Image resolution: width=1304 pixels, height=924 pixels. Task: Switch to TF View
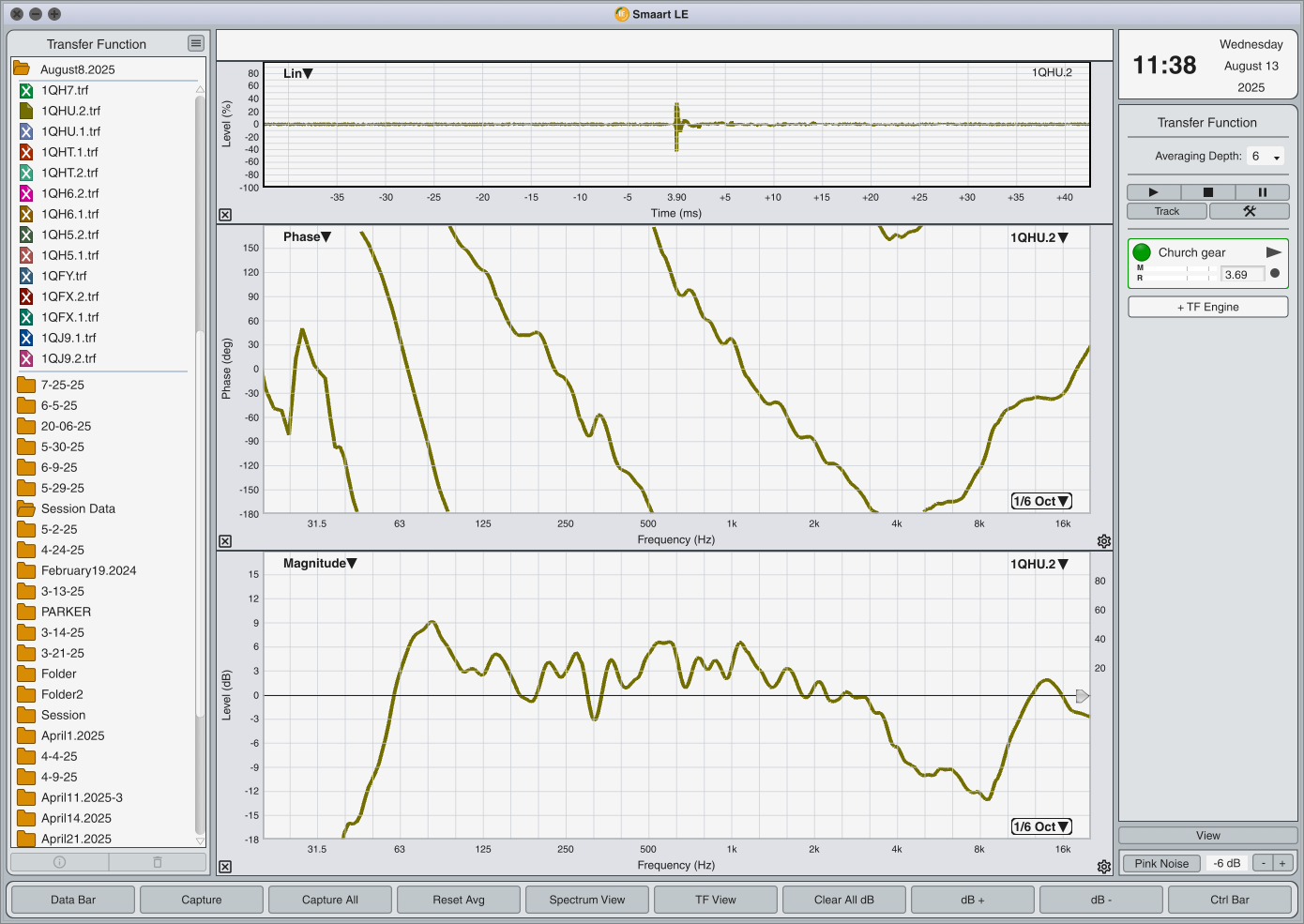pos(716,900)
